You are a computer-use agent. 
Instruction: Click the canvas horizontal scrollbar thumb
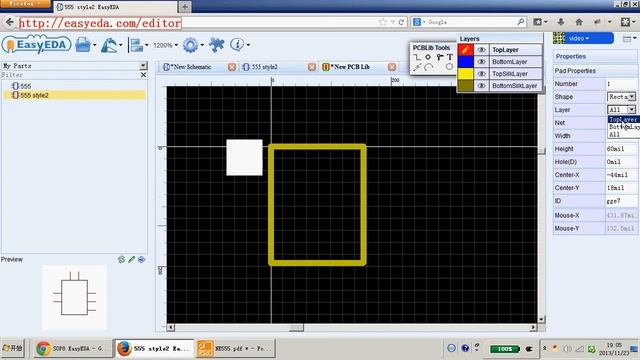(296, 327)
